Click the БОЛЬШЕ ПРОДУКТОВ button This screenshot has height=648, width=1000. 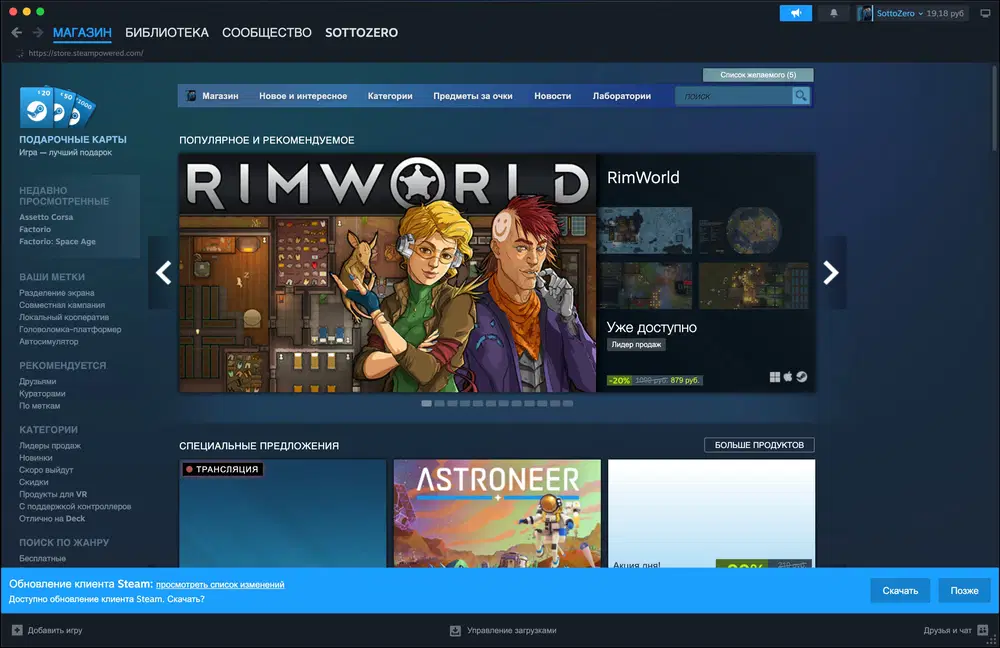click(759, 445)
